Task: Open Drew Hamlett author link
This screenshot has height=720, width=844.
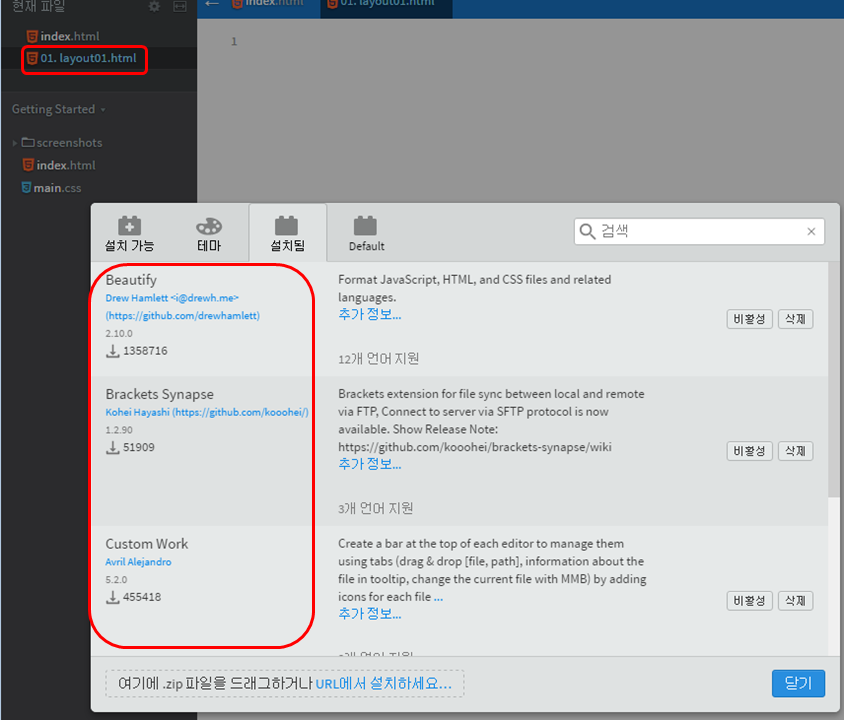Action: 172,298
